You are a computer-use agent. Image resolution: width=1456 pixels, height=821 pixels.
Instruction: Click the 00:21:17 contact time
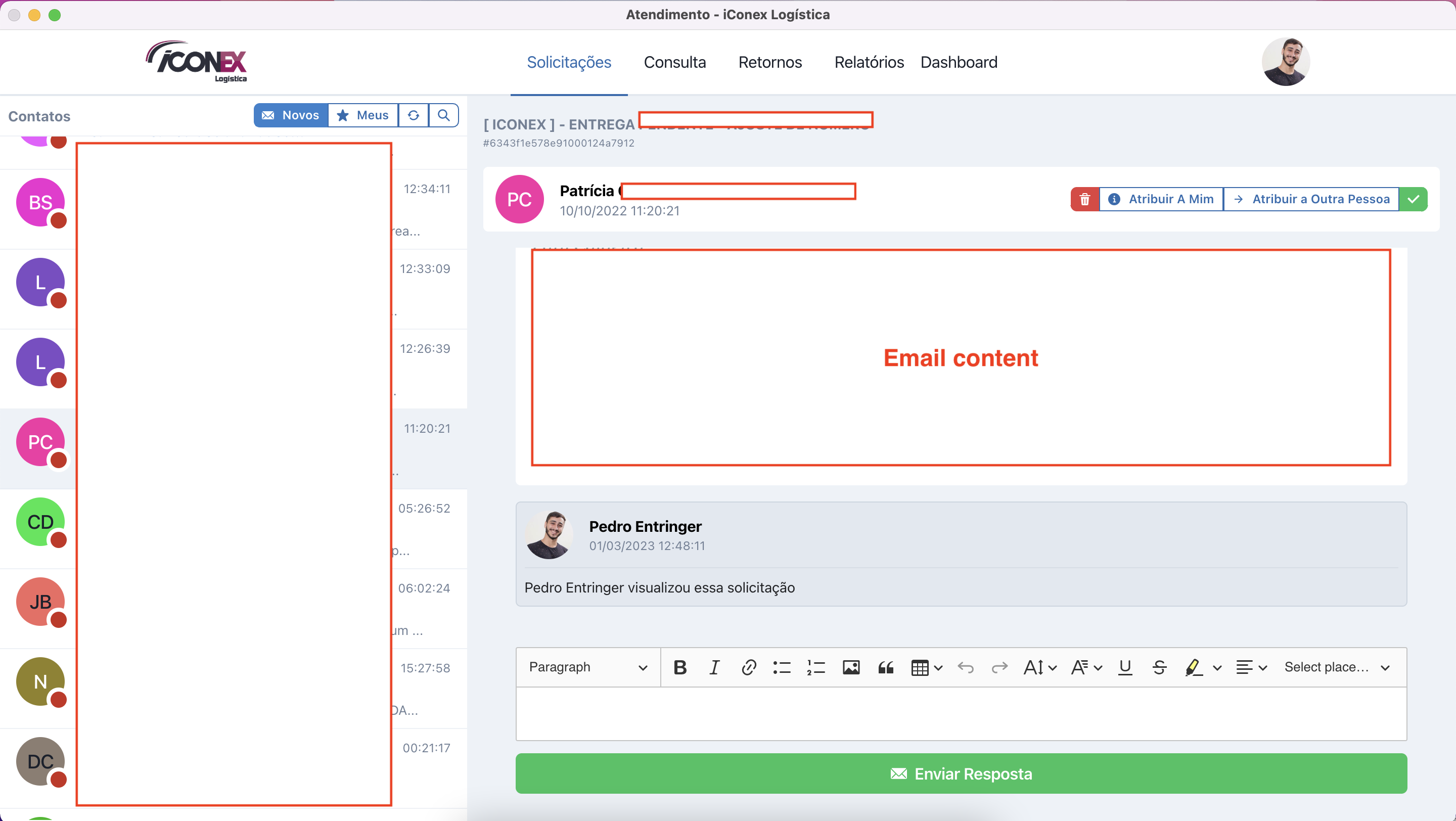click(426, 748)
